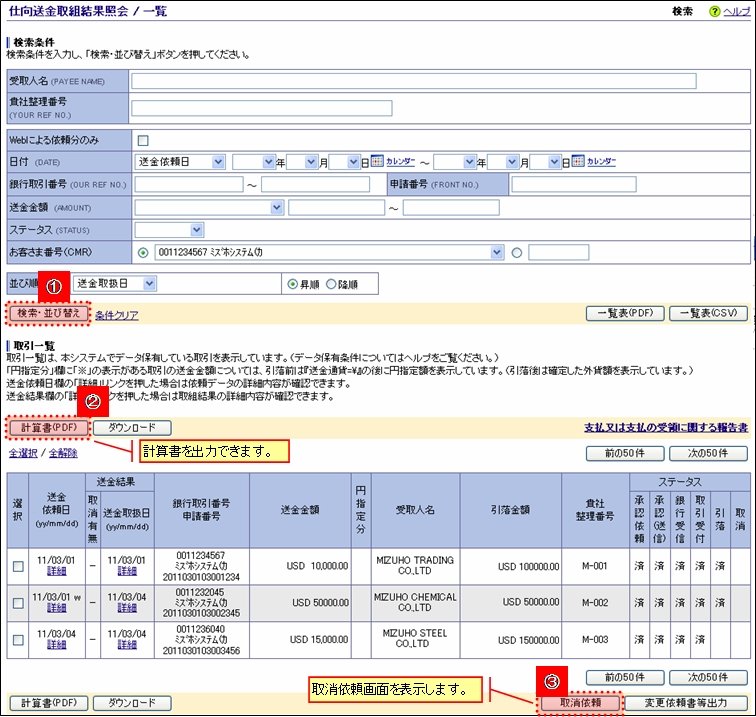Open the 送金依頼日 date type dropdown
This screenshot has width=756, height=717.
coord(180,162)
